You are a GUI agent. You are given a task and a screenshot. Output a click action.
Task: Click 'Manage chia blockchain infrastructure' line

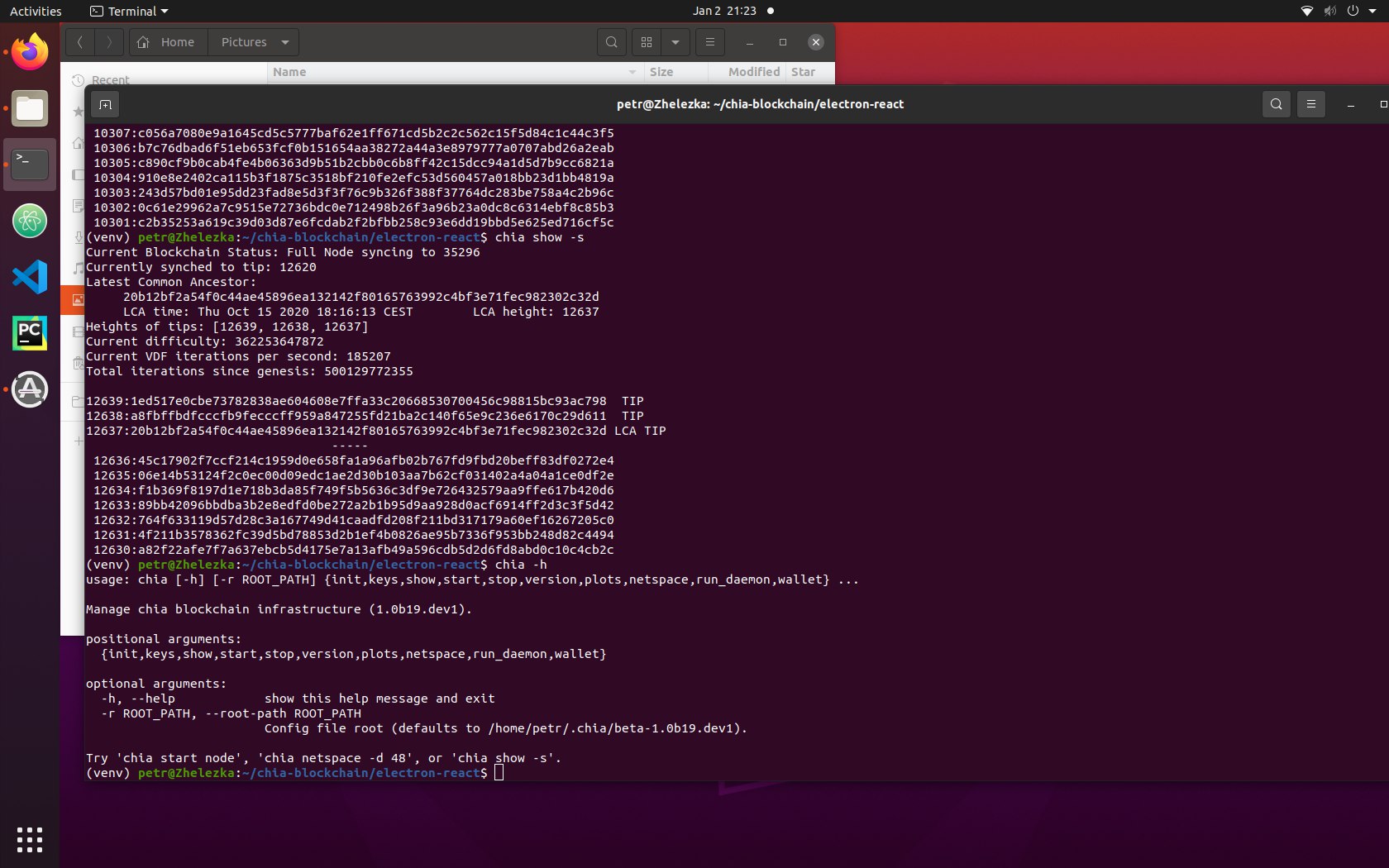click(279, 609)
